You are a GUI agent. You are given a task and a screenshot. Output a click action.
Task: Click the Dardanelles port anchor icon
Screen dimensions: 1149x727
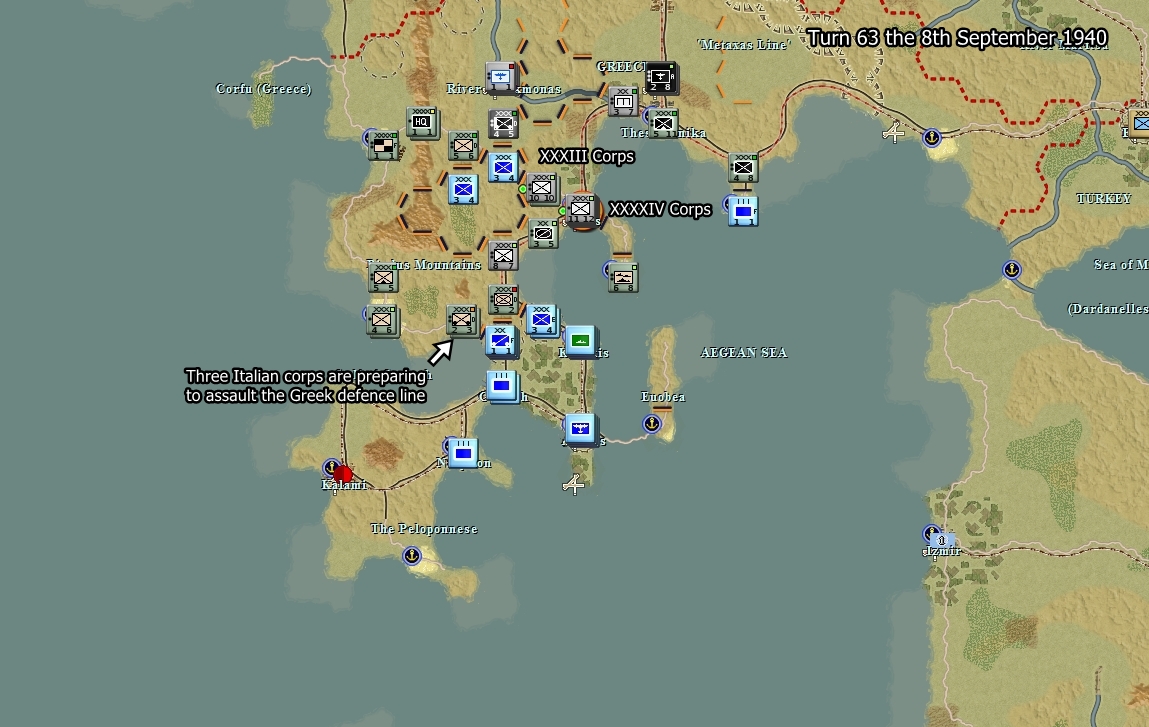pyautogui.click(x=1011, y=270)
